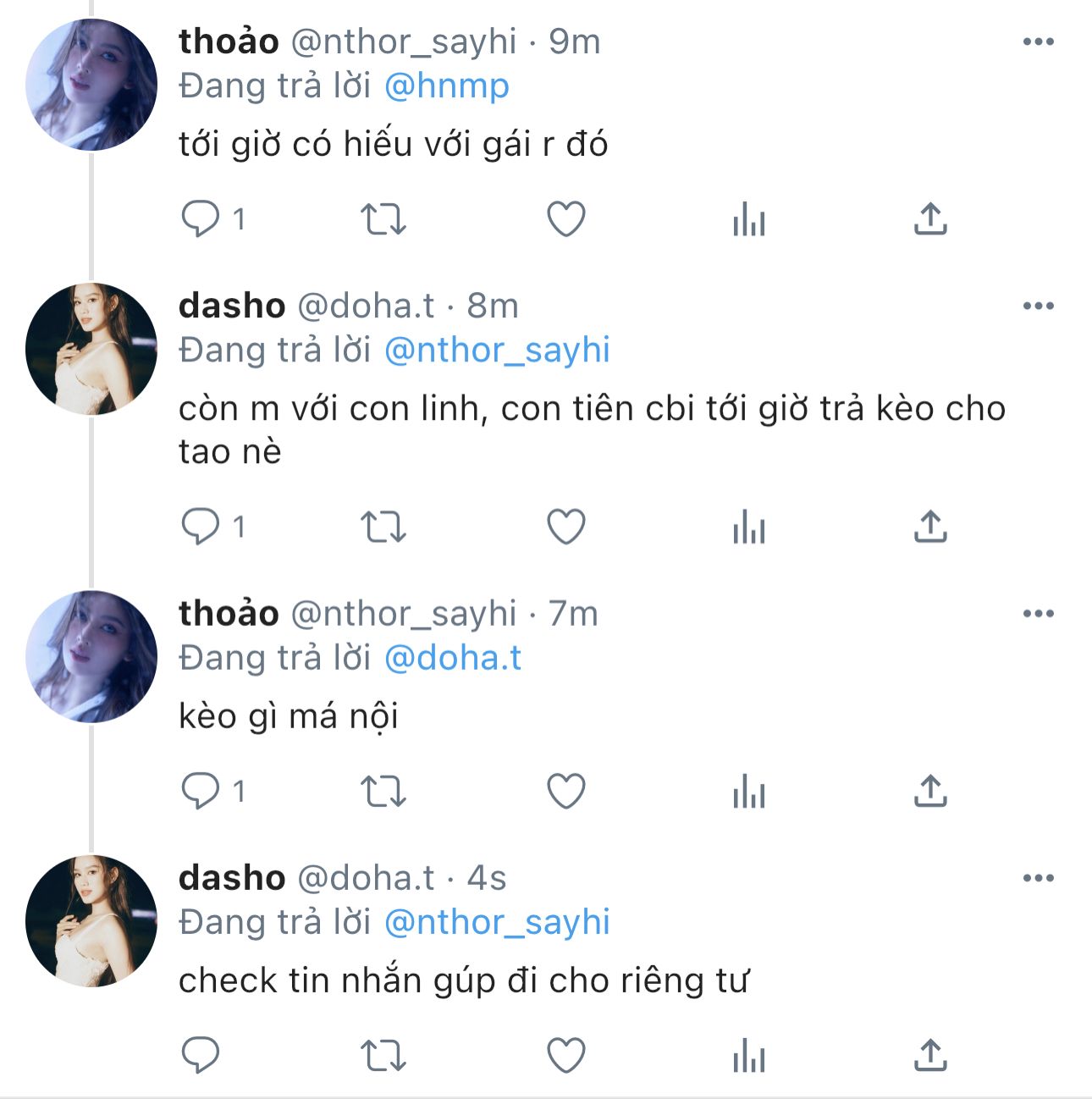The width and height of the screenshot is (1092, 1099).
Task: Reply to dasho's 4s tweet
Action: coord(201,1056)
